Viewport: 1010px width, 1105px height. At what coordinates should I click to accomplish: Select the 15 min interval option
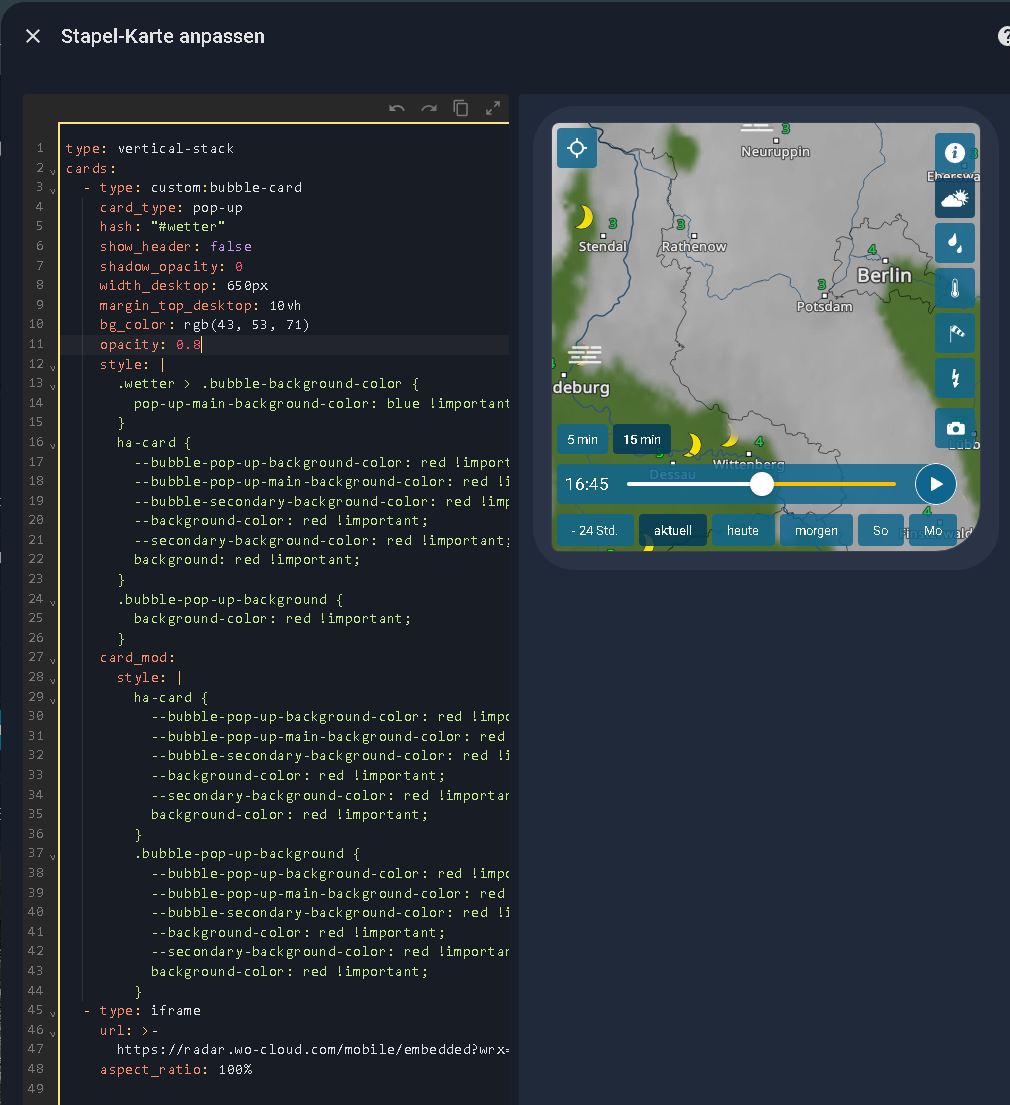click(642, 439)
